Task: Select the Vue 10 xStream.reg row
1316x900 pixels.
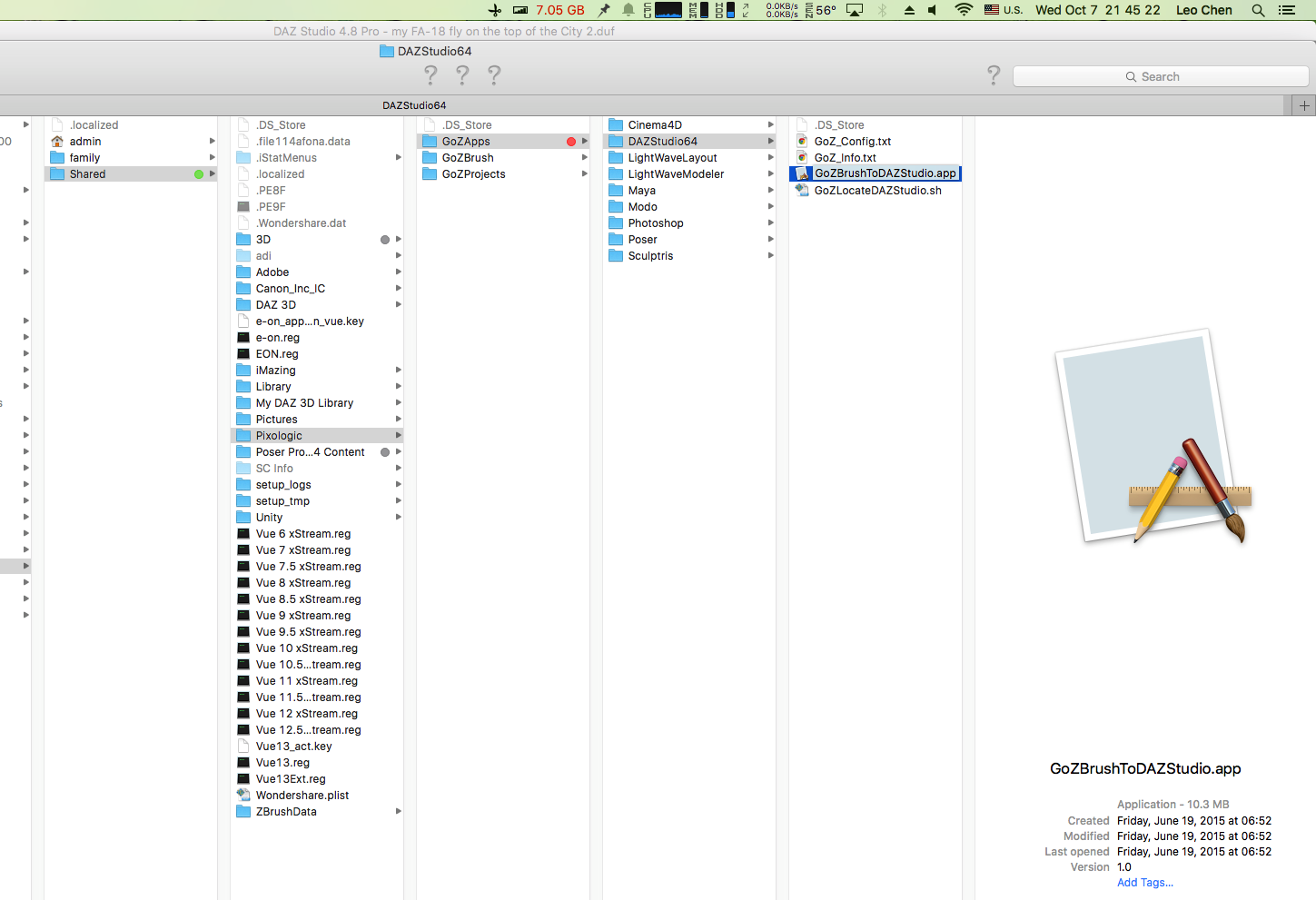Action: pyautogui.click(x=317, y=648)
